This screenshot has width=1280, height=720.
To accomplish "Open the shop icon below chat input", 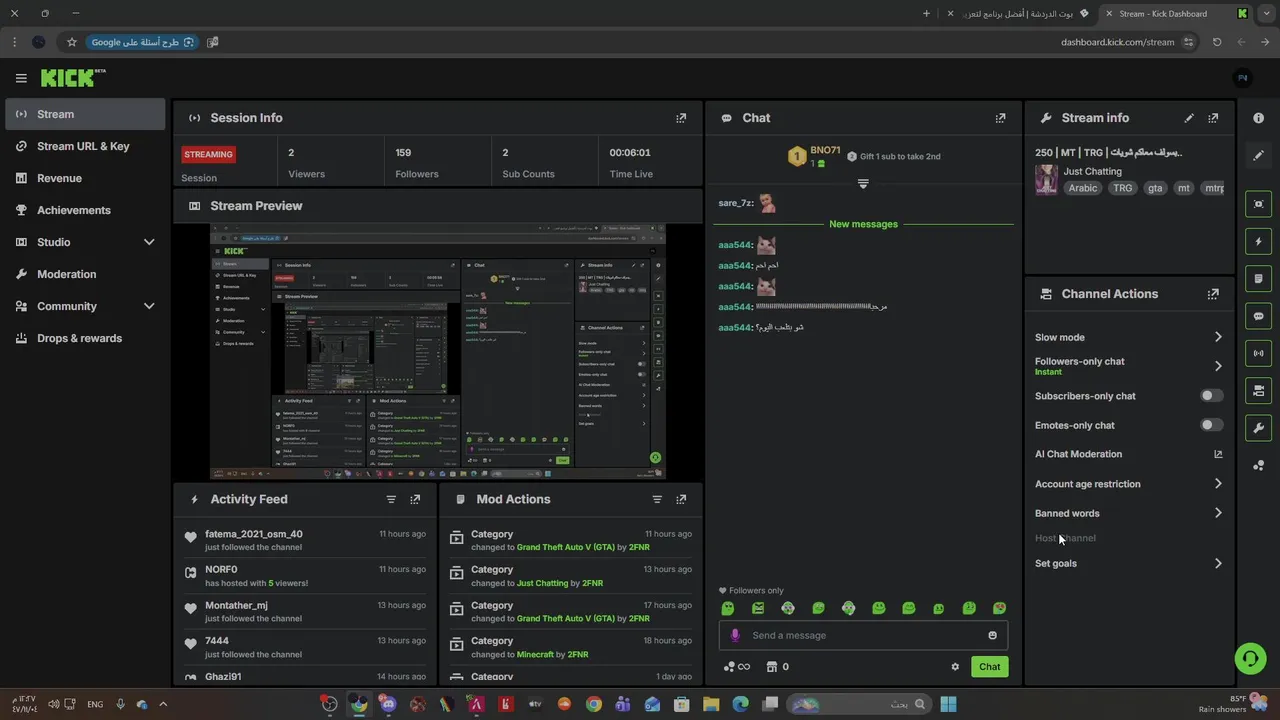I will pos(772,667).
